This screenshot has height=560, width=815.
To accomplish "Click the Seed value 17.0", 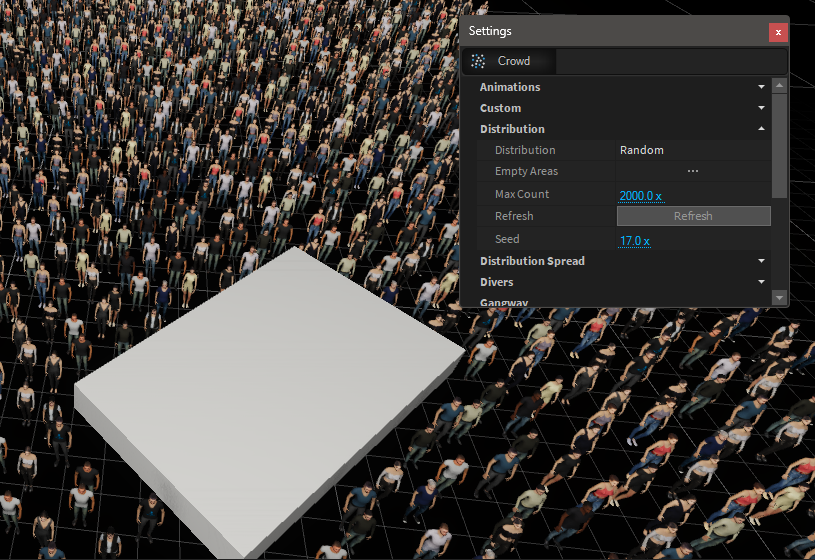I will [x=634, y=241].
